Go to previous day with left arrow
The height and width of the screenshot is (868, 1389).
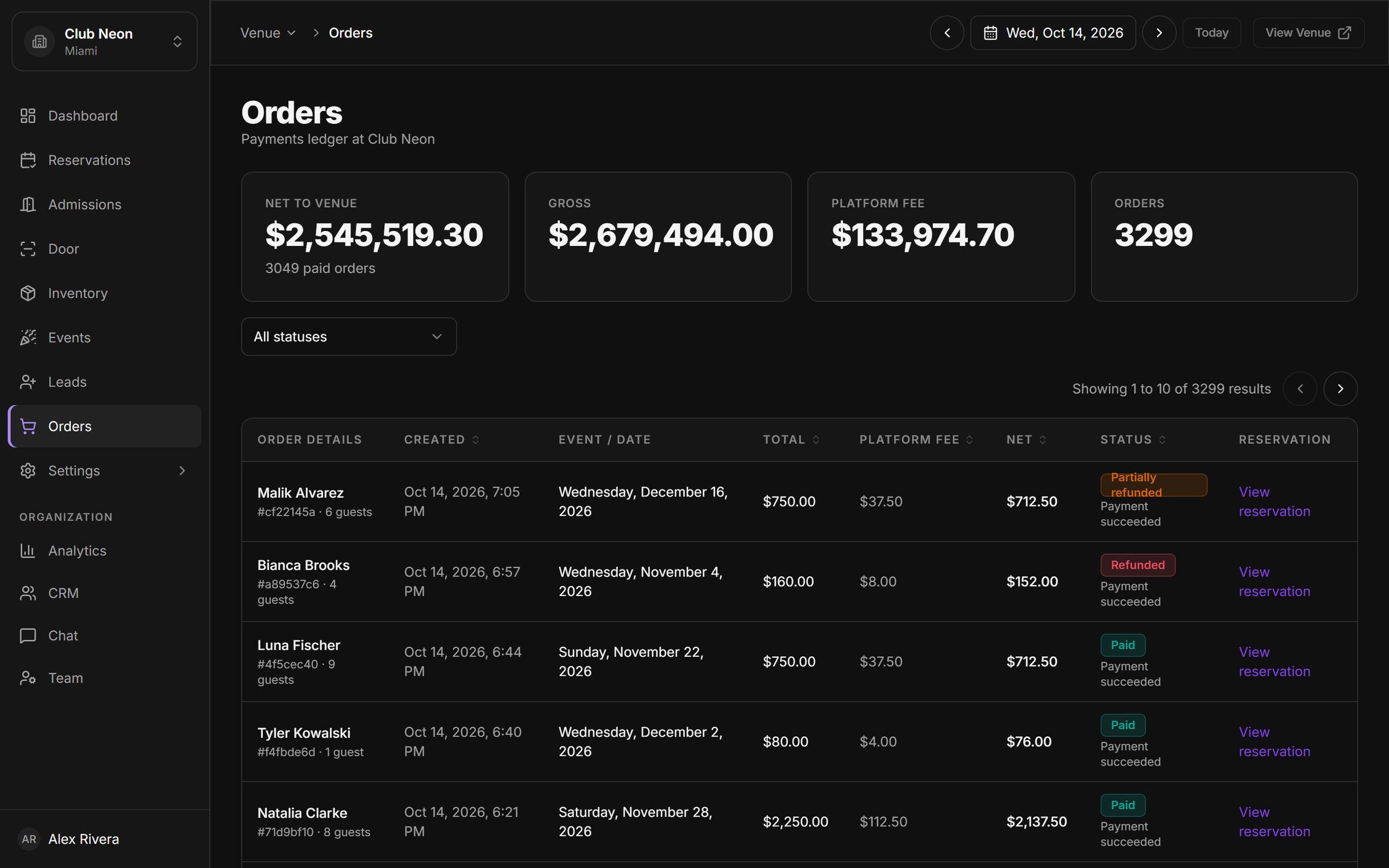[x=947, y=33]
